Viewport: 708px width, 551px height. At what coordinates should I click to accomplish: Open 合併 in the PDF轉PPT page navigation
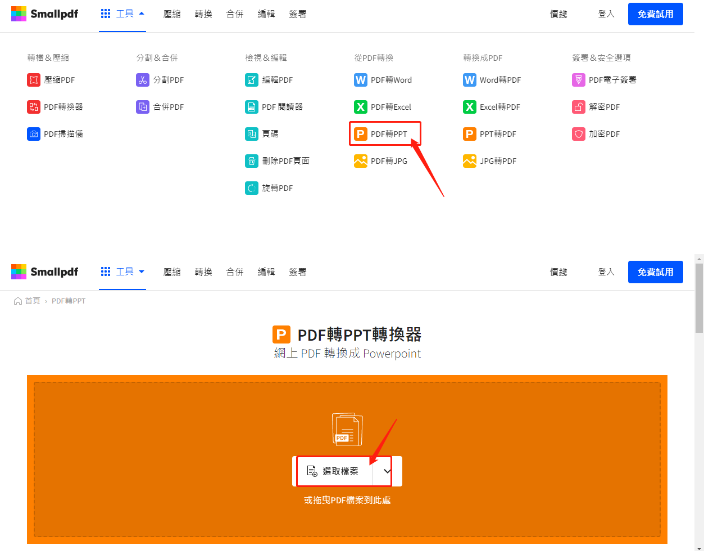click(234, 272)
